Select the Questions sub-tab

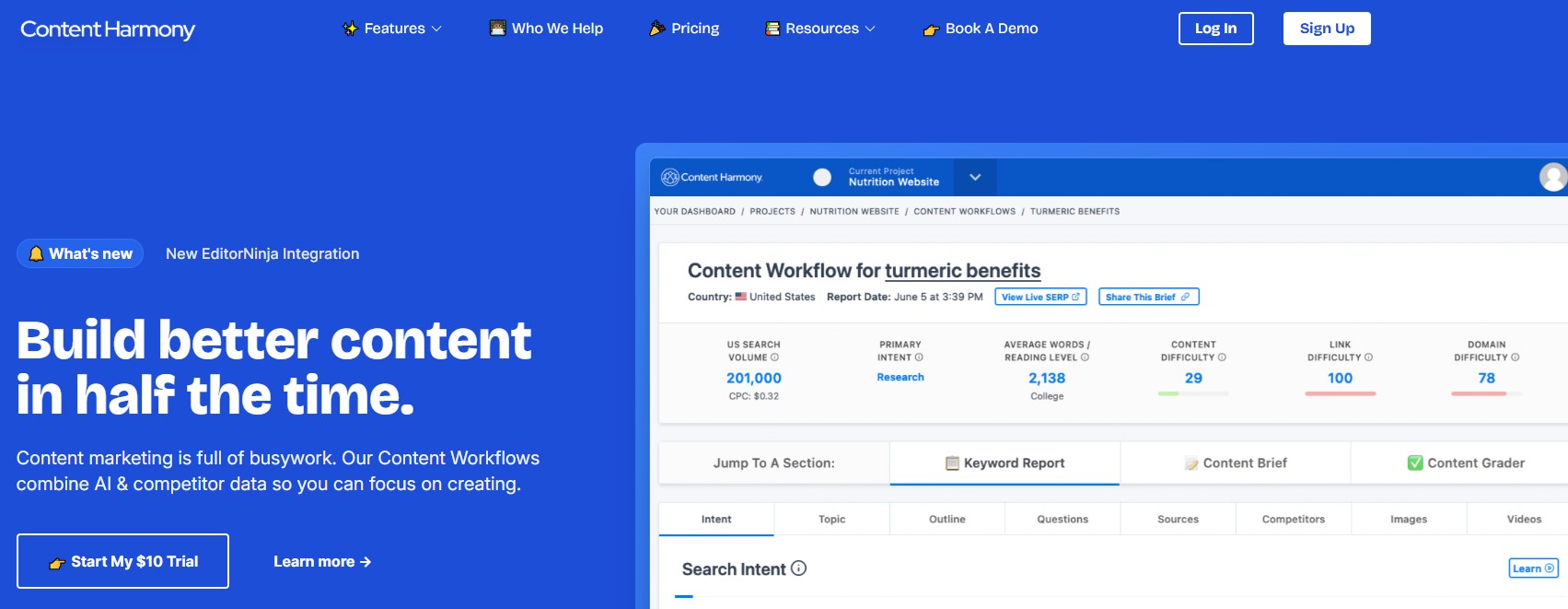(1063, 519)
